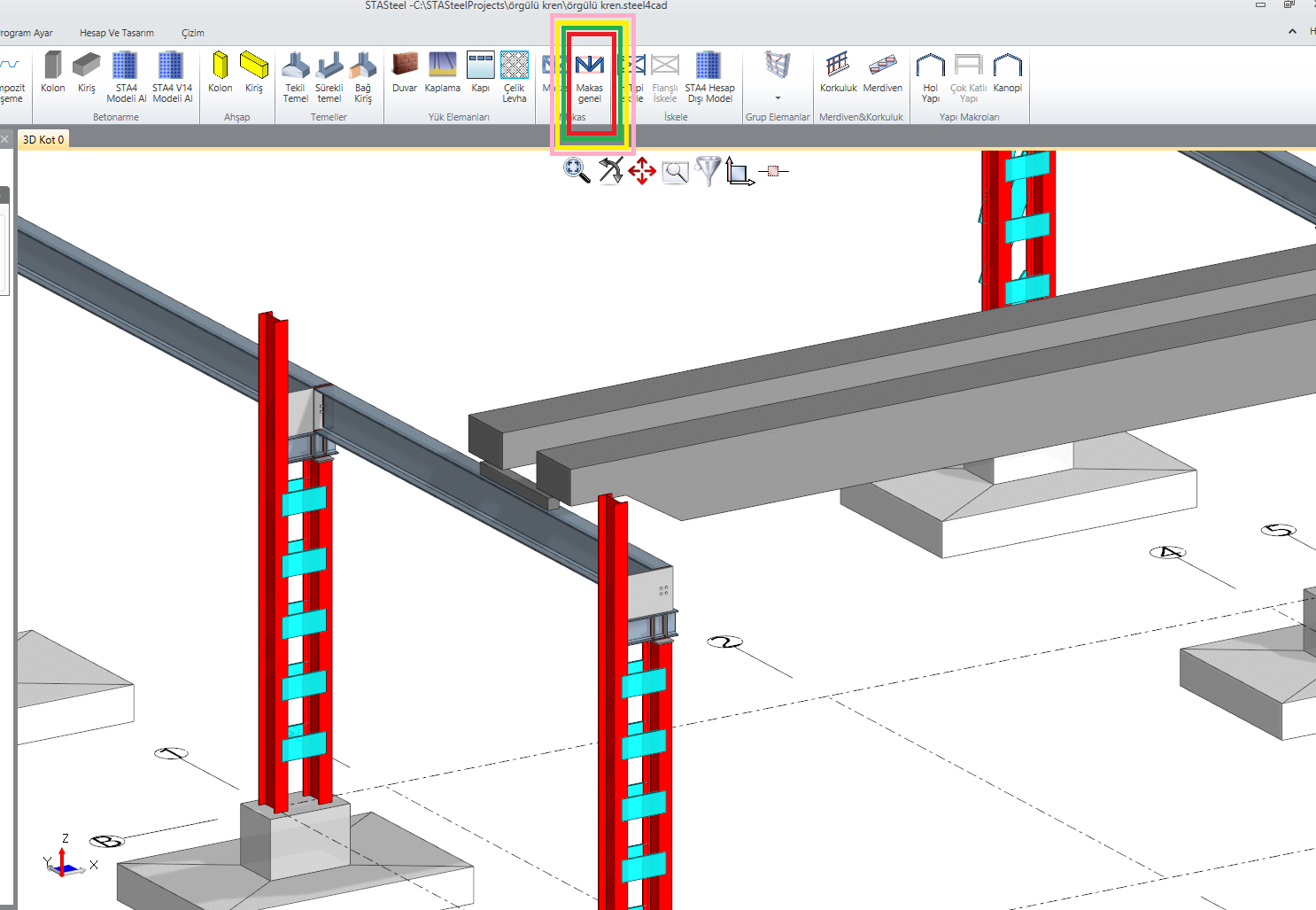1316x910 pixels.
Task: Click the STA4 V14 Modeli Al button
Action: (172, 76)
